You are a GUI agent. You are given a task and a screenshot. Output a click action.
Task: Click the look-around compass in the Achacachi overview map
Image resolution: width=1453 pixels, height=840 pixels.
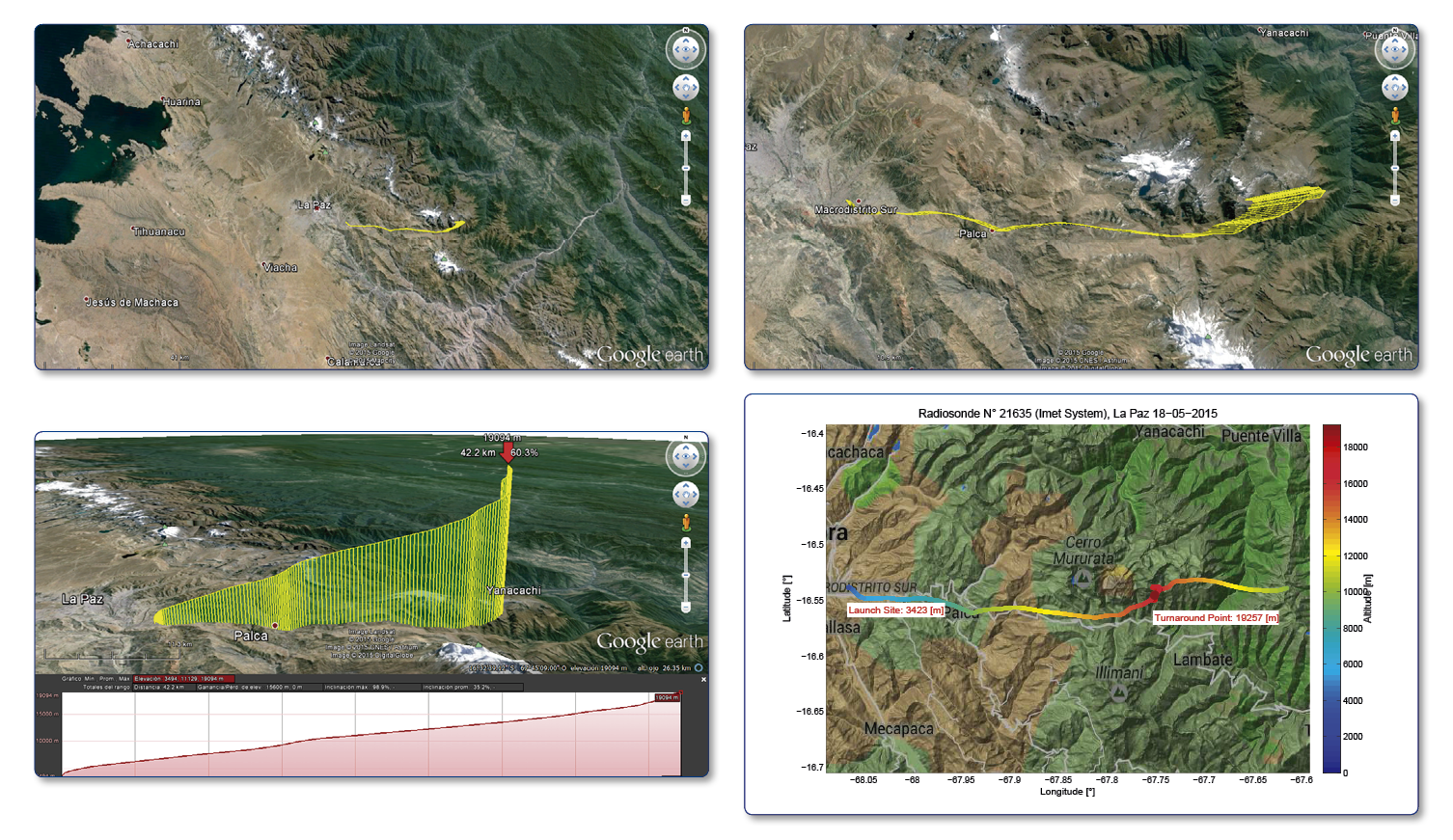(685, 49)
